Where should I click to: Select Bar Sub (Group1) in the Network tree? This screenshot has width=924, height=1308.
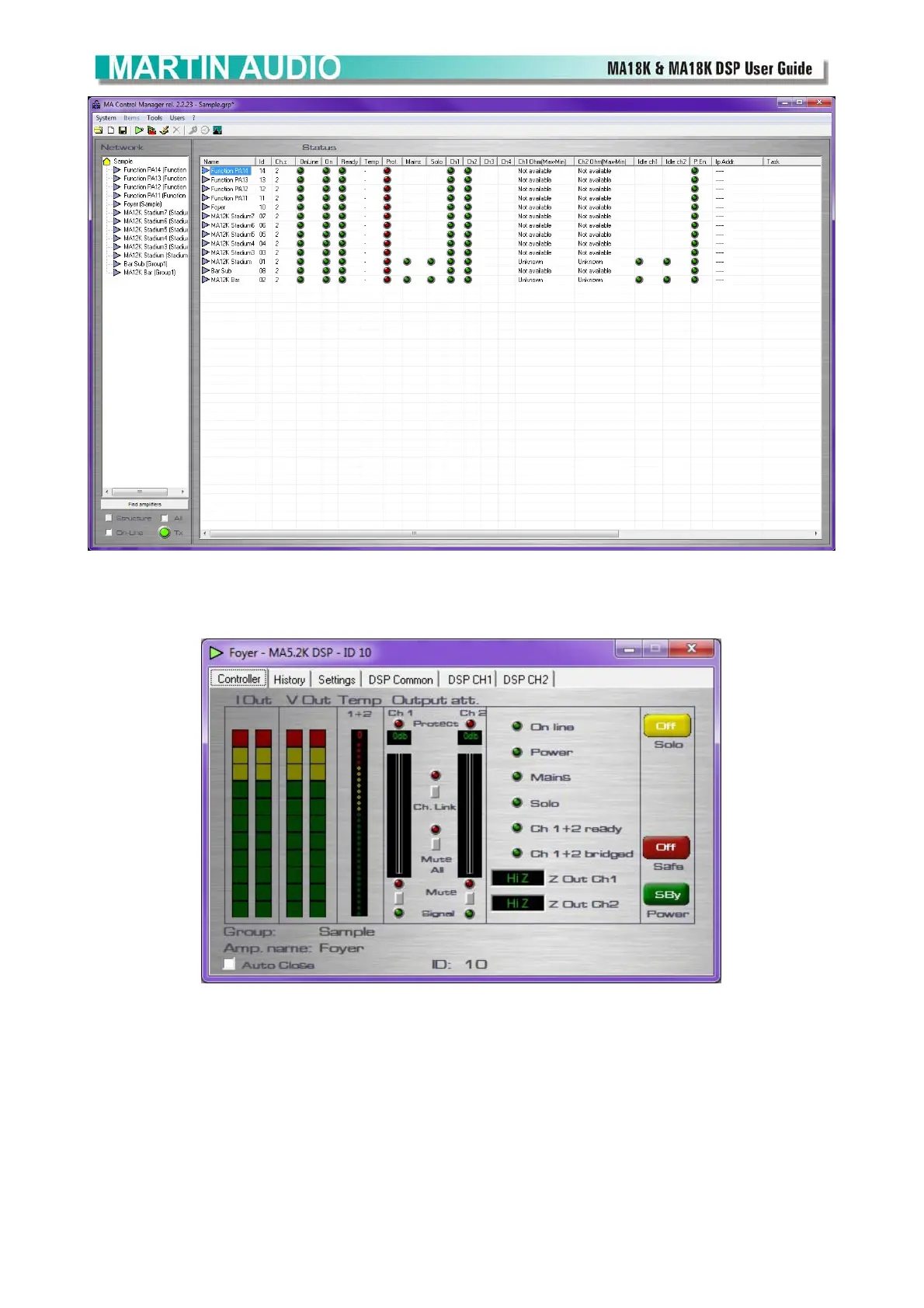click(145, 264)
